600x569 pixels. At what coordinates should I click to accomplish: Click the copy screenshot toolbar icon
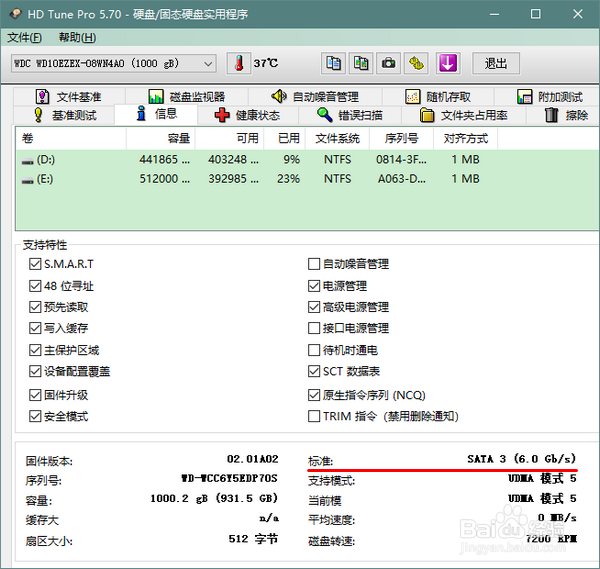pos(361,63)
